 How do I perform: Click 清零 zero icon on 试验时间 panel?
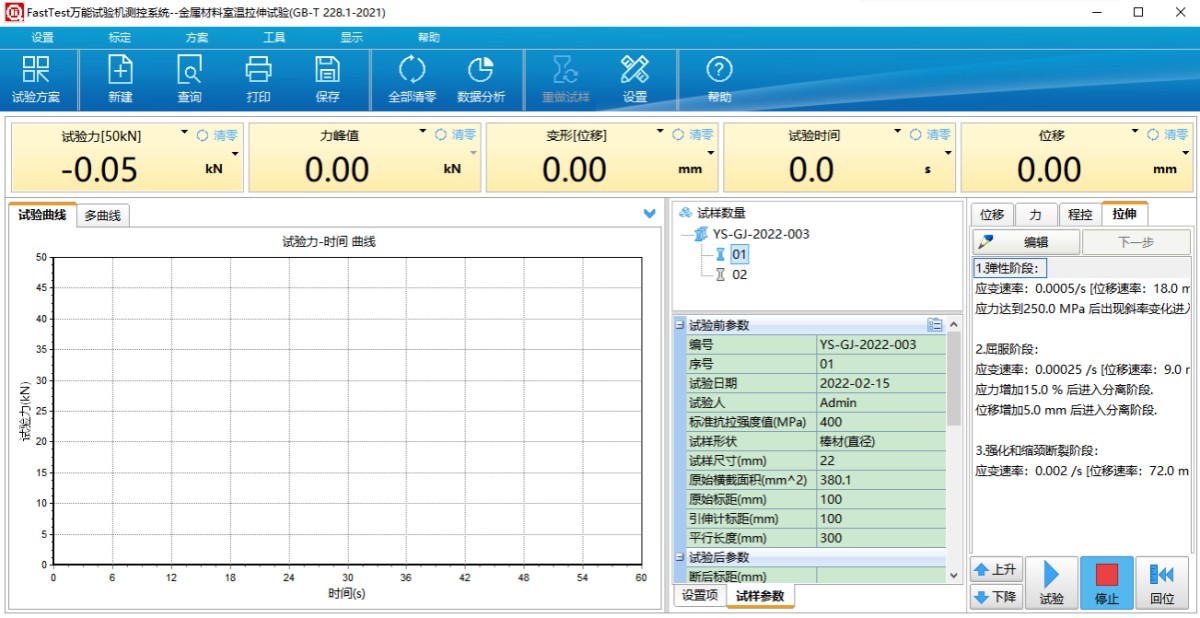point(916,135)
